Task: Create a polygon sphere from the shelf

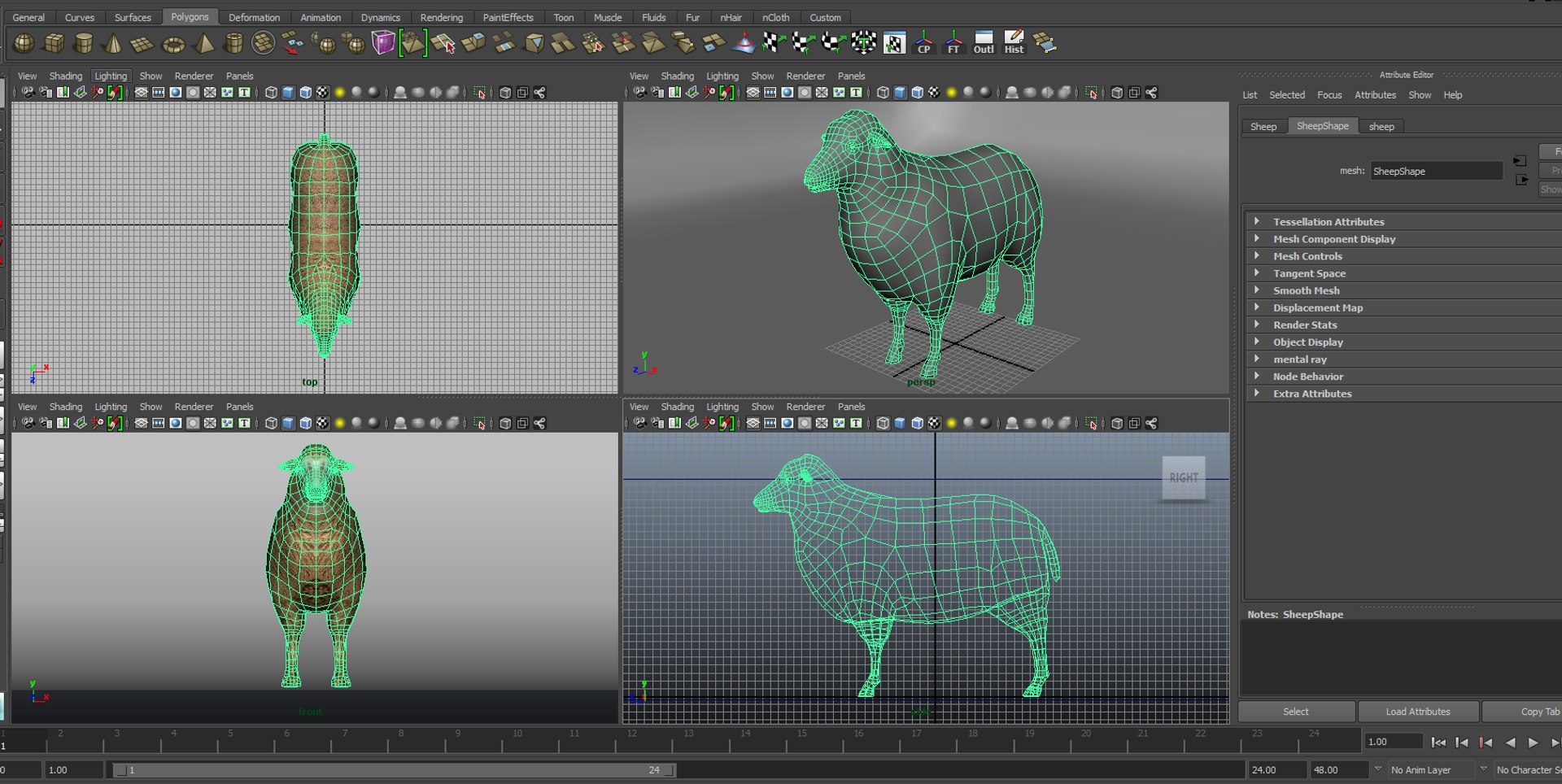Action: coord(24,43)
